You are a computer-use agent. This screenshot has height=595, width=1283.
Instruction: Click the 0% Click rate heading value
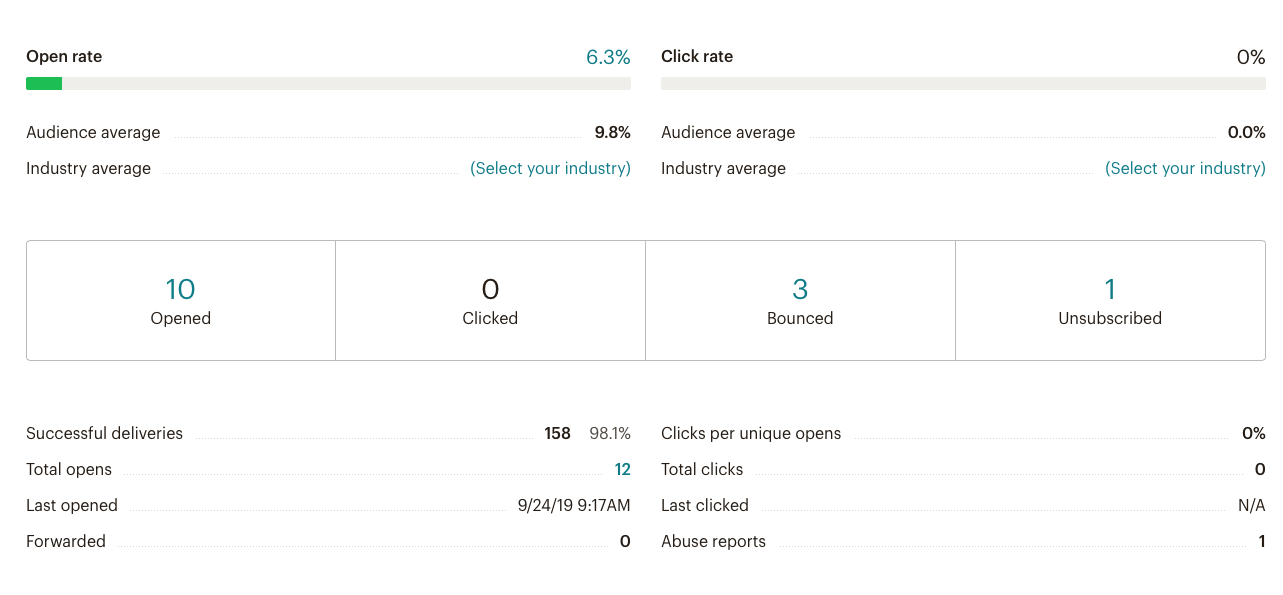coord(1250,58)
